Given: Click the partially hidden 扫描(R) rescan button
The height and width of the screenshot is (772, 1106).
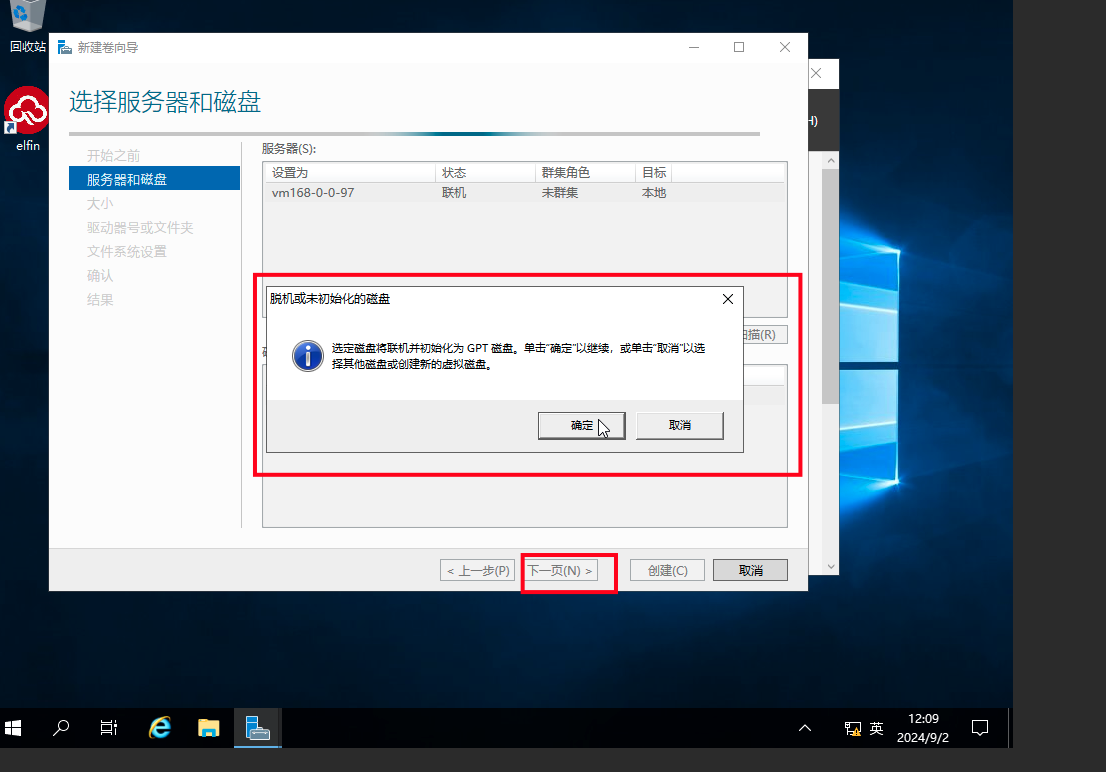Looking at the screenshot, I should pyautogui.click(x=765, y=334).
